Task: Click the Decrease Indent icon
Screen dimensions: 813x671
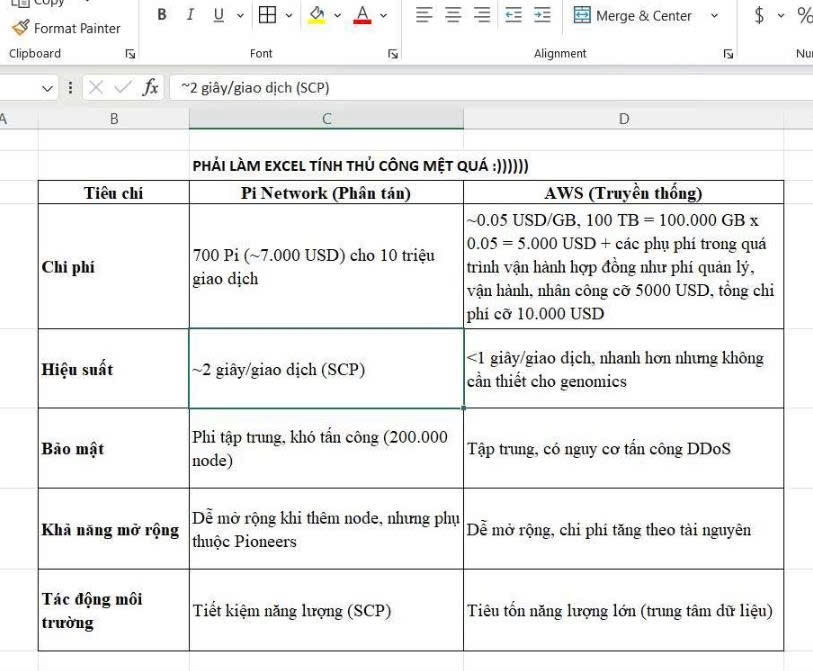Action: (x=513, y=15)
